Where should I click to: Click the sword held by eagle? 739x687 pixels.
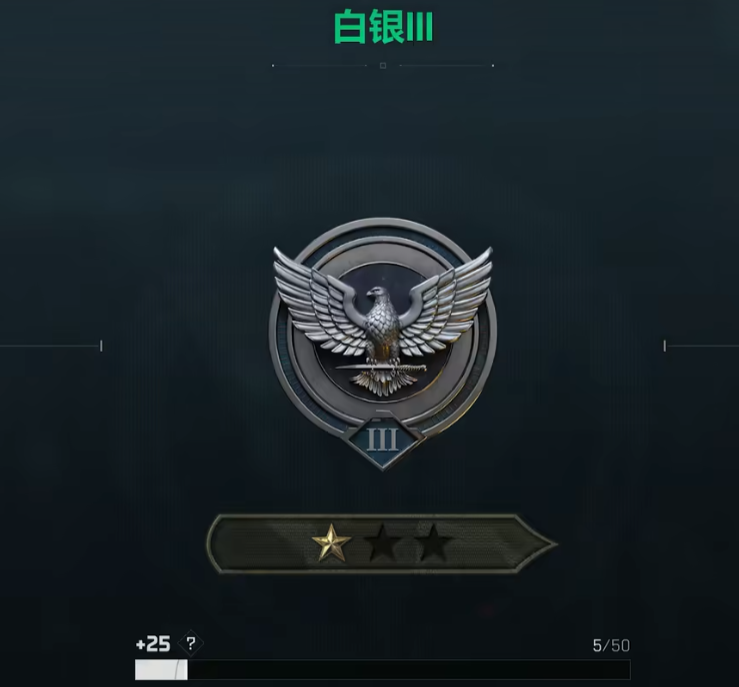(381, 368)
